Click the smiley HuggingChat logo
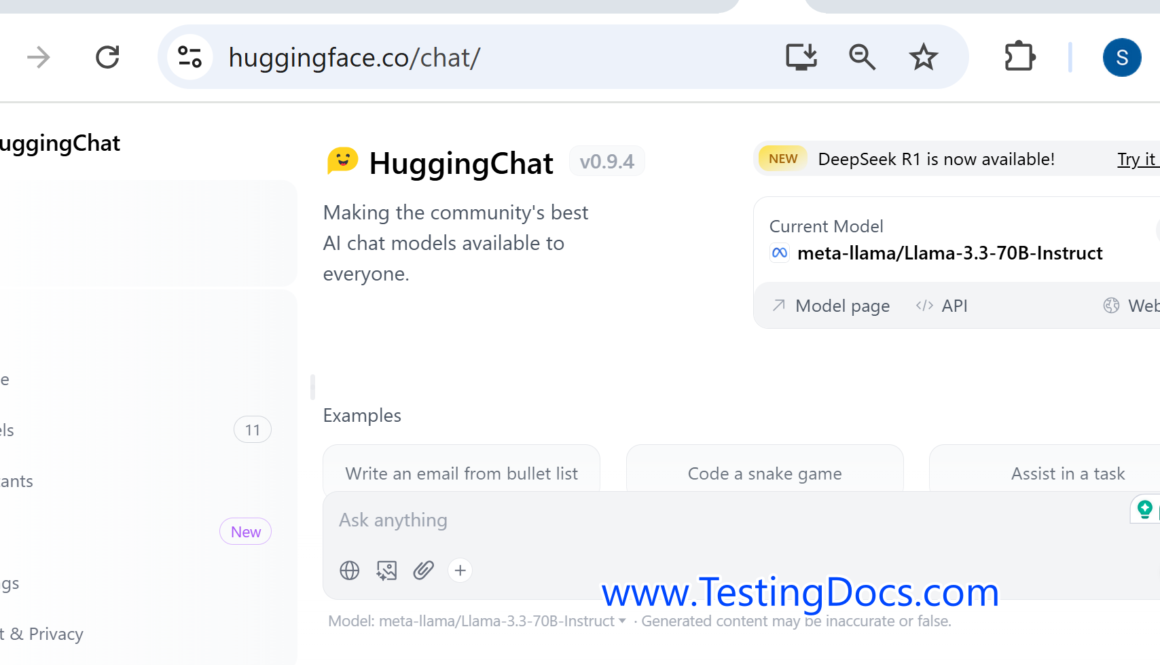The width and height of the screenshot is (1160, 665). (342, 161)
